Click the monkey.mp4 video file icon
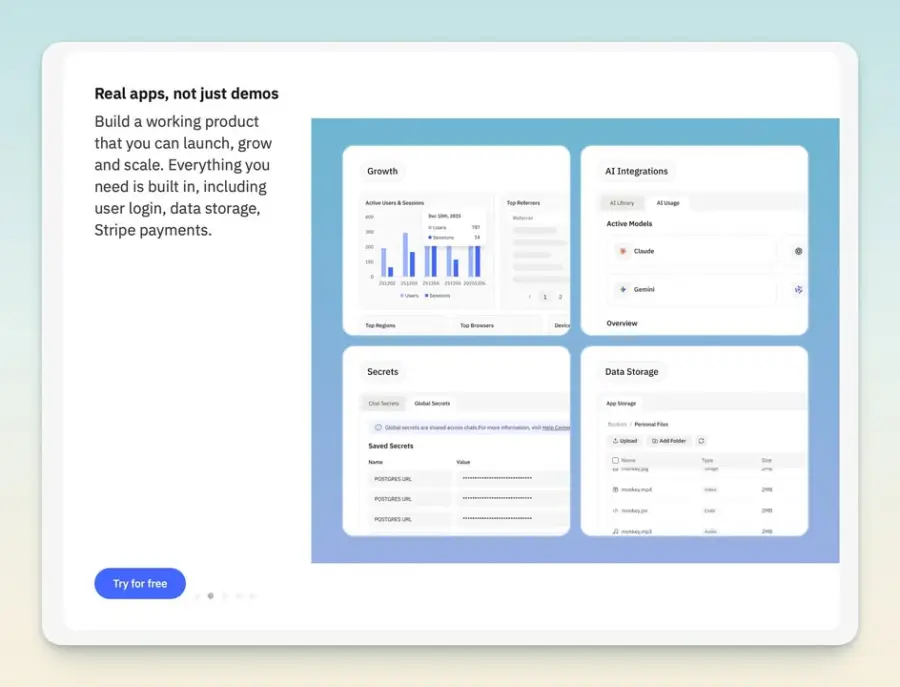 point(615,490)
